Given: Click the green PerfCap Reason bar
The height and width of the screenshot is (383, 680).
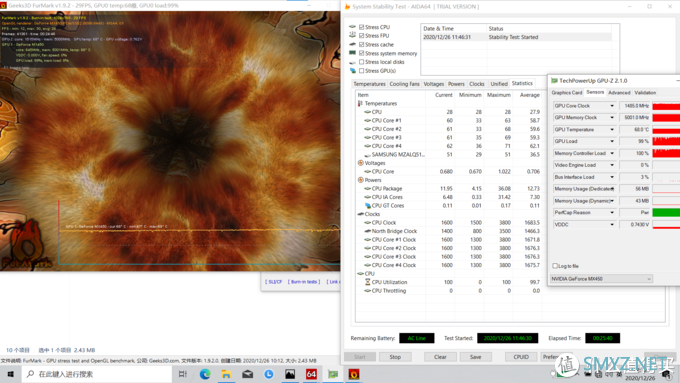Looking at the screenshot, I should pyautogui.click(x=666, y=213).
